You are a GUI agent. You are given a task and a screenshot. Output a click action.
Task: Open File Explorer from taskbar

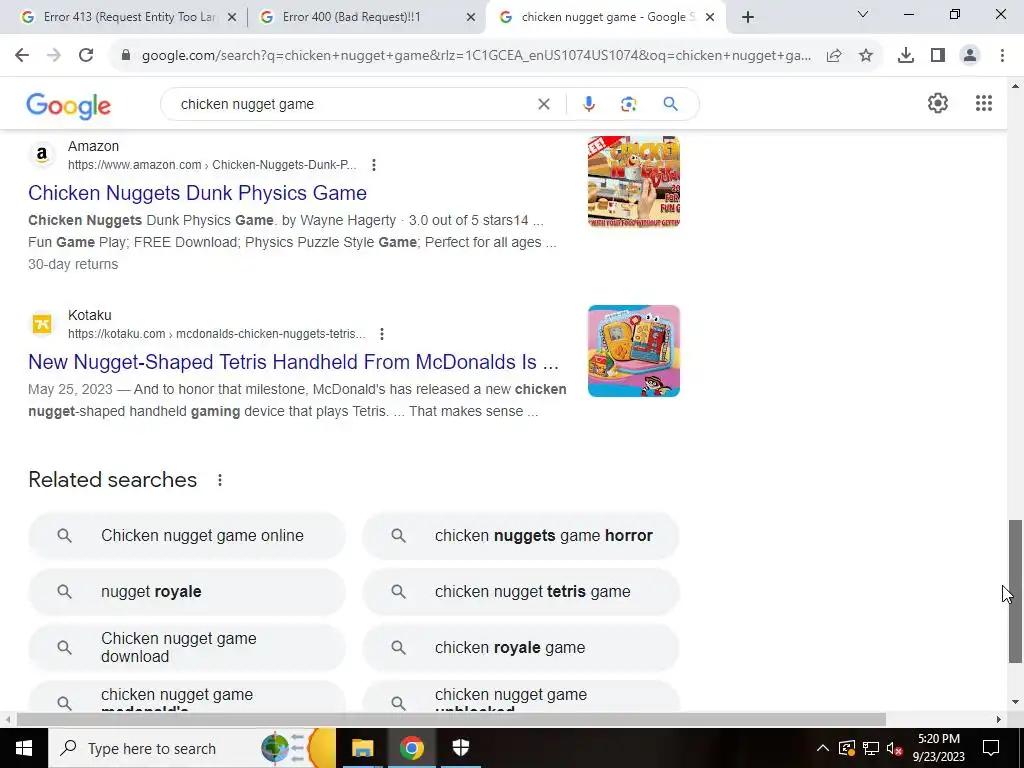pyautogui.click(x=362, y=748)
